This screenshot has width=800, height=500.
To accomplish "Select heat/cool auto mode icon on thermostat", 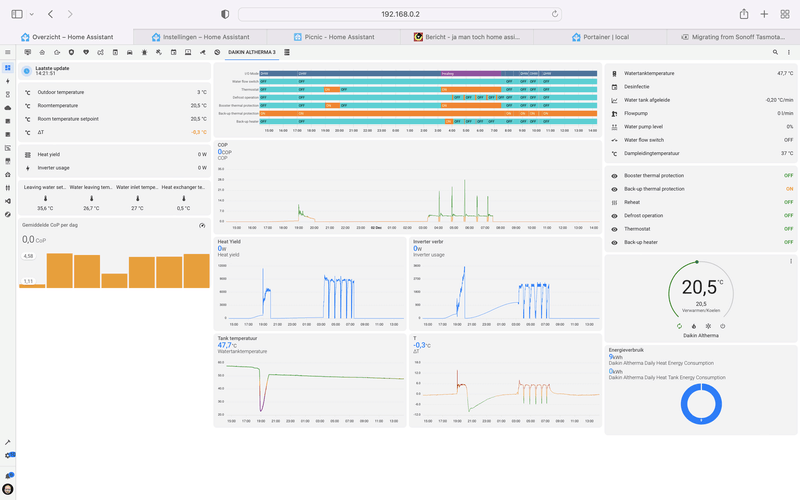I will [680, 326].
